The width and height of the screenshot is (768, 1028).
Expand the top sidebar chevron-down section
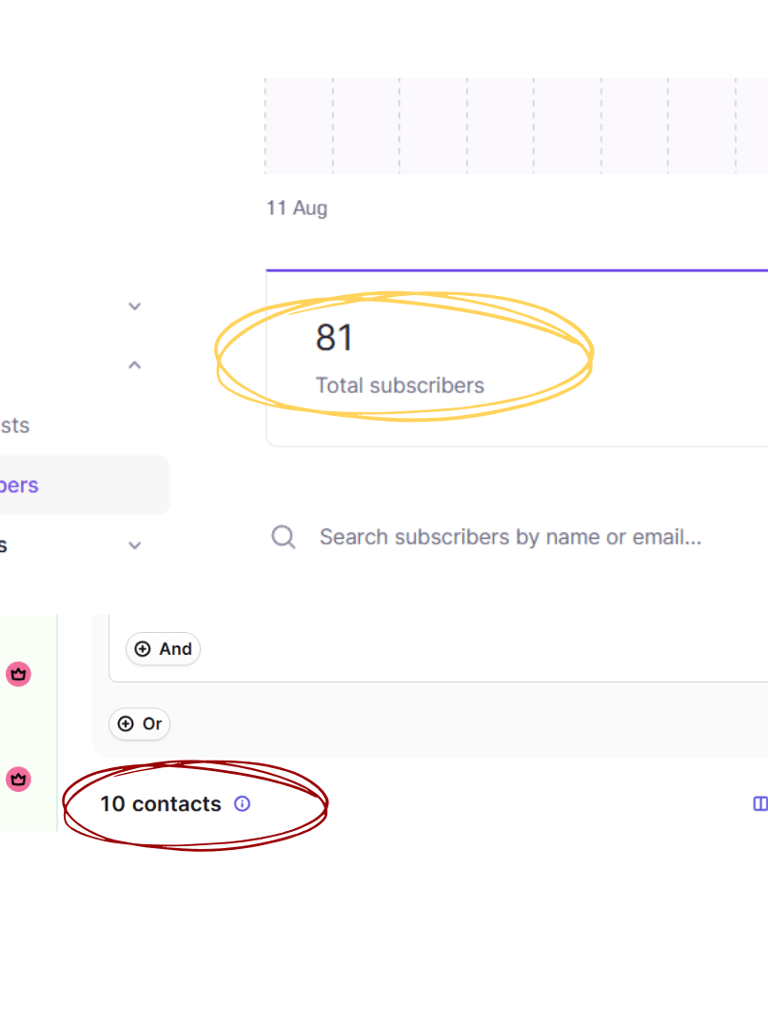coord(135,306)
